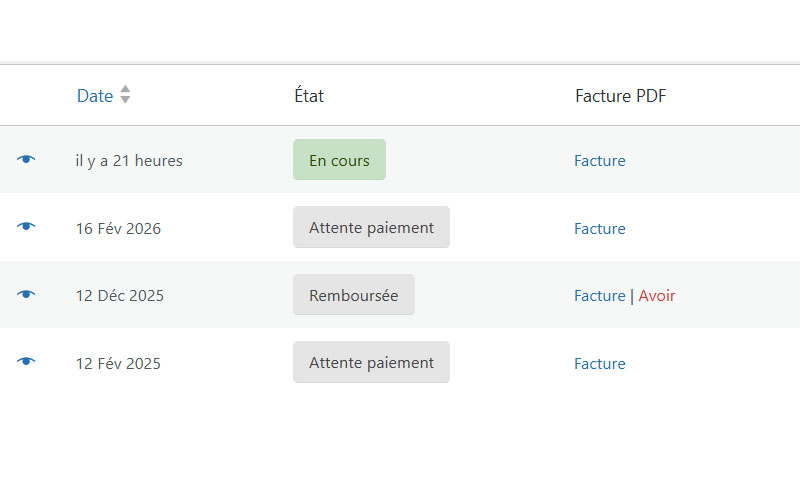Download the Facture for 12 Fév 2025
The width and height of the screenshot is (800, 481).
600,364
